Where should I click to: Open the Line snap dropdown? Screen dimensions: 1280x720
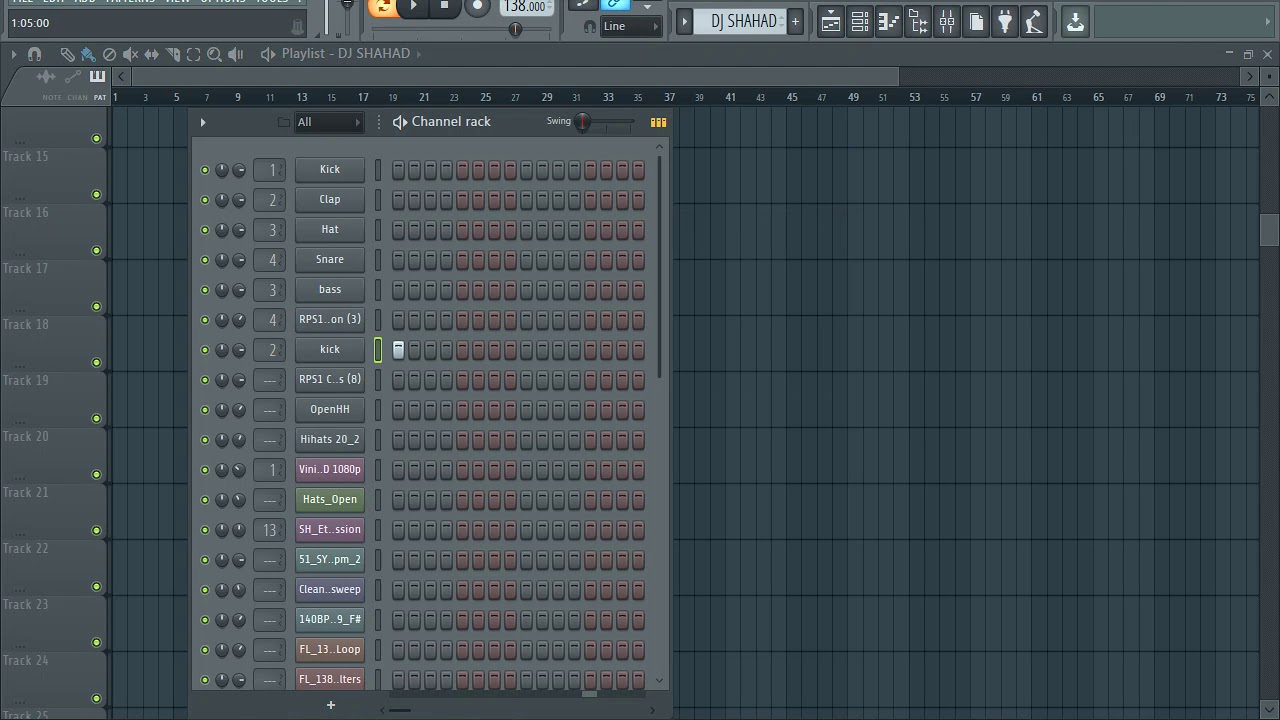click(631, 26)
